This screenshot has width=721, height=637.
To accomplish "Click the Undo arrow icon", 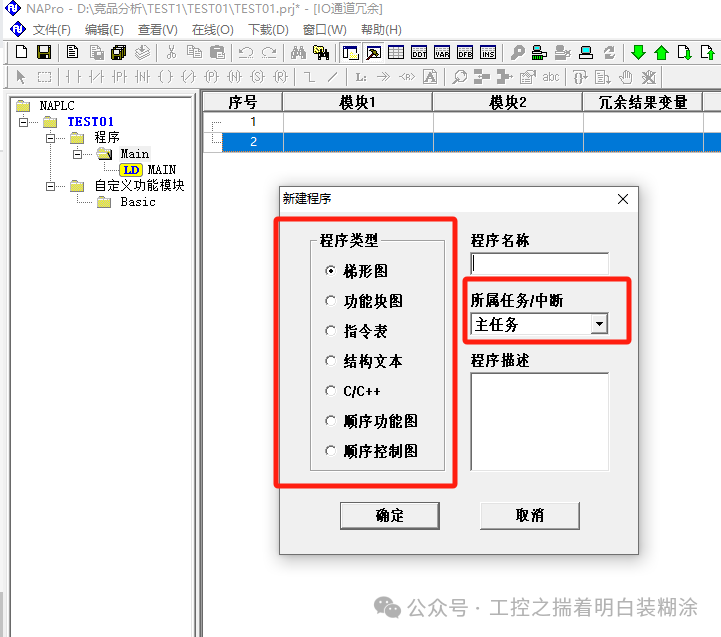I will tap(246, 52).
